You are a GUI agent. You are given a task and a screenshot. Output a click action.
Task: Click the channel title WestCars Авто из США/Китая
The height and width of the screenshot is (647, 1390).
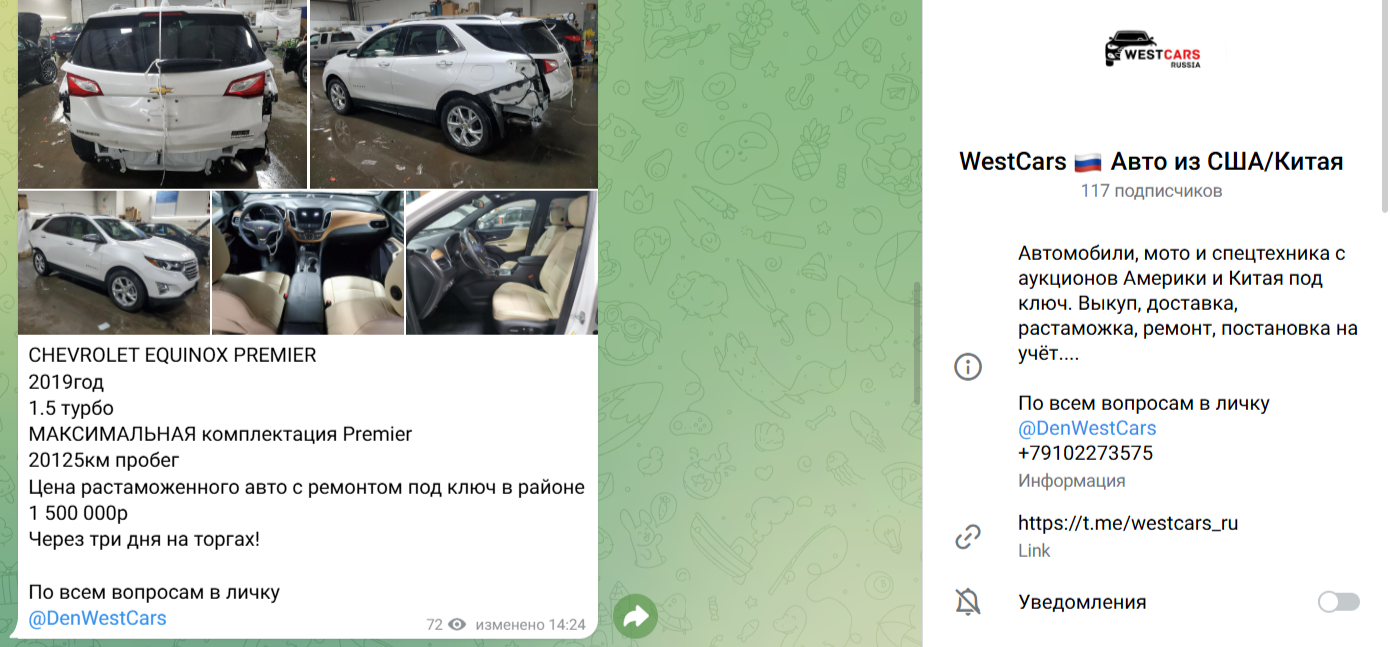pos(1151,161)
